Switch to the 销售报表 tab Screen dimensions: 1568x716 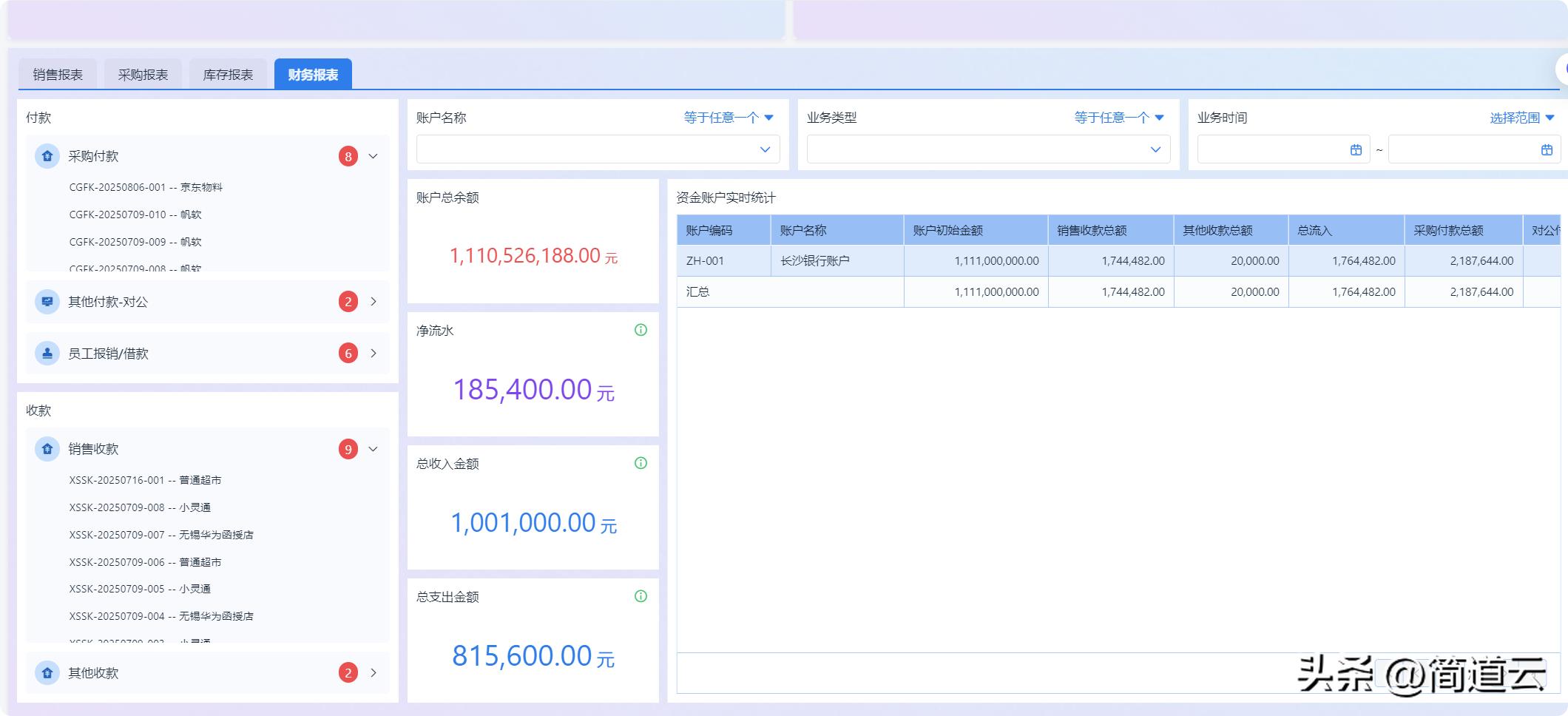[58, 75]
